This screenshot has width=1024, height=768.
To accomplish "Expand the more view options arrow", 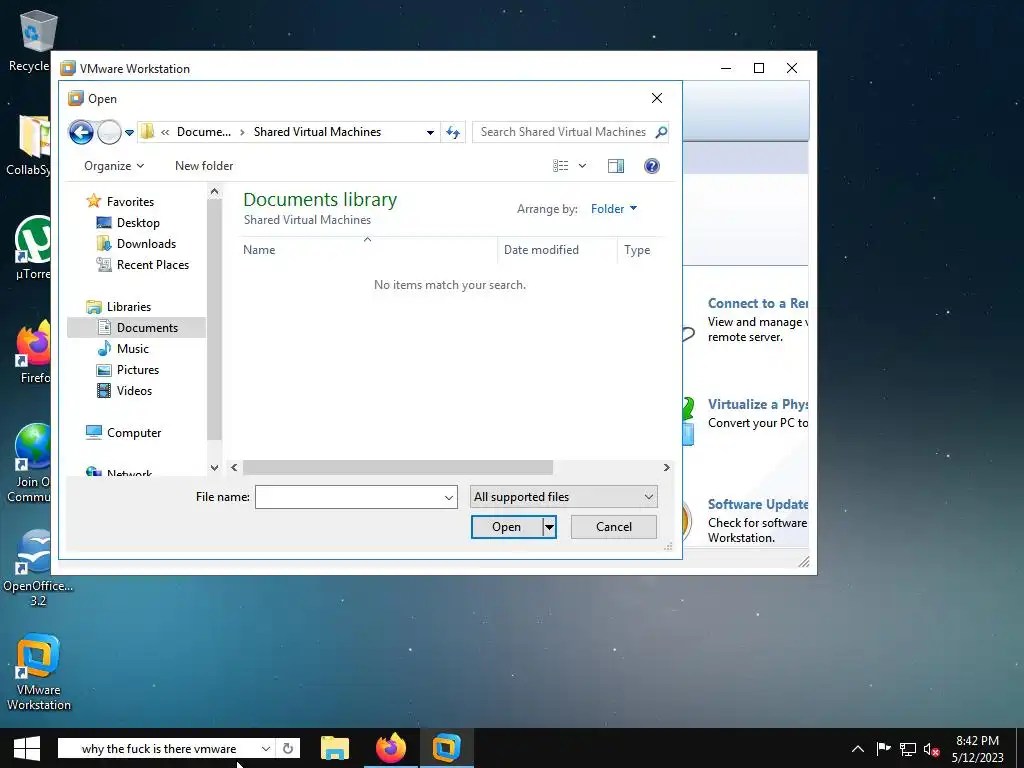I will pos(582,166).
